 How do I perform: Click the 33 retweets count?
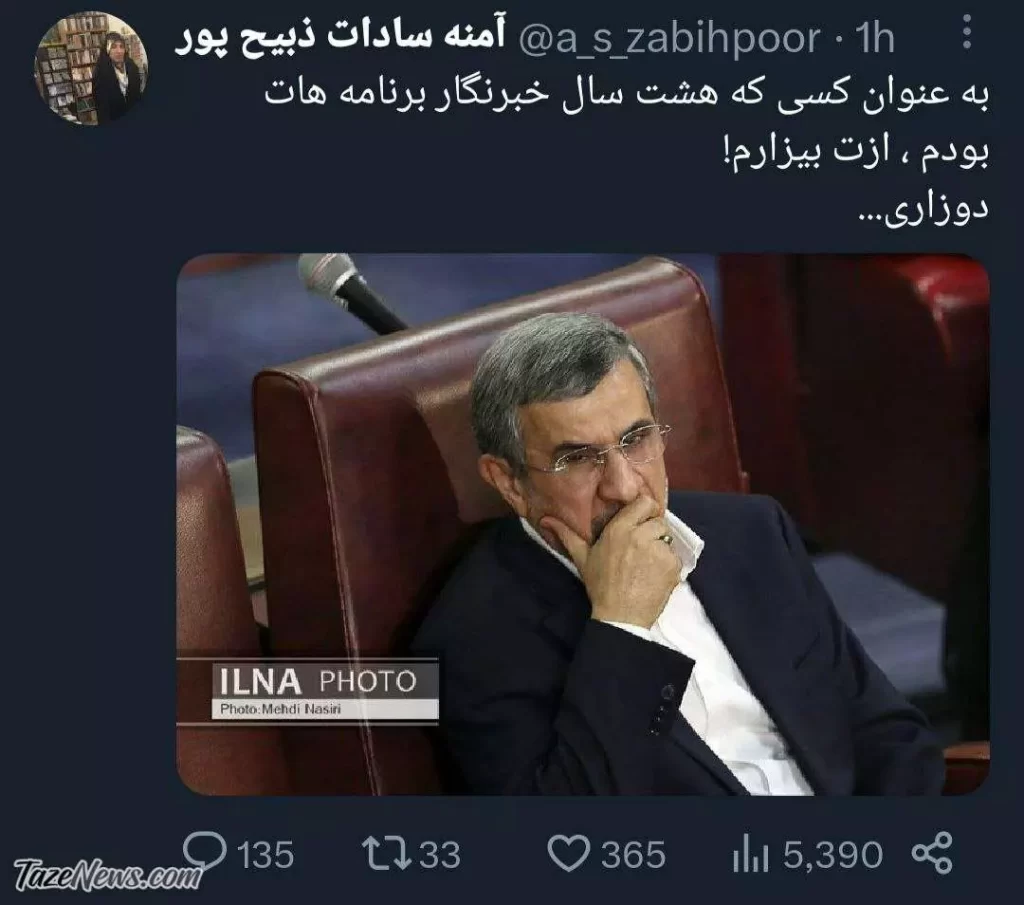[x=440, y=855]
